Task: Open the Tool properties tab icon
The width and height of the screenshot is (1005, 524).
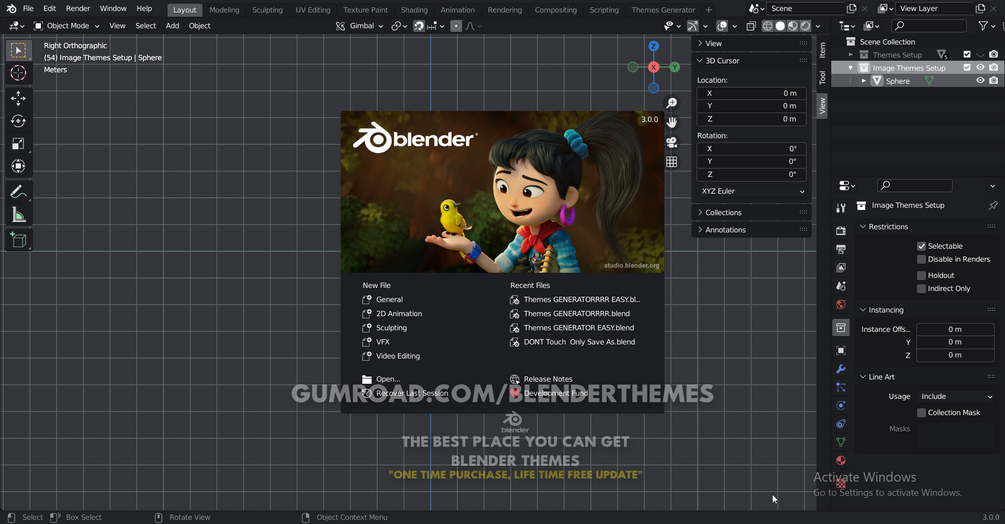Action: tap(841, 208)
